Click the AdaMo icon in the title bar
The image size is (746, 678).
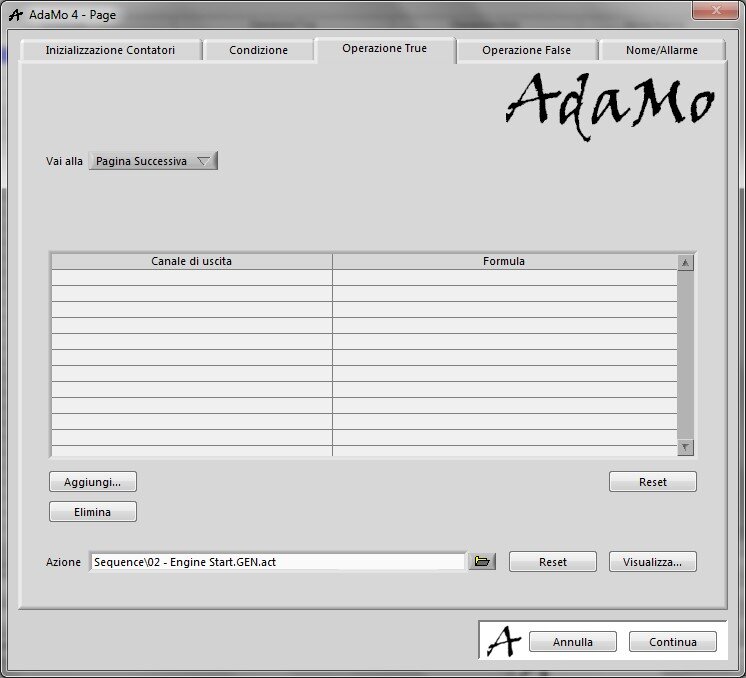point(15,15)
